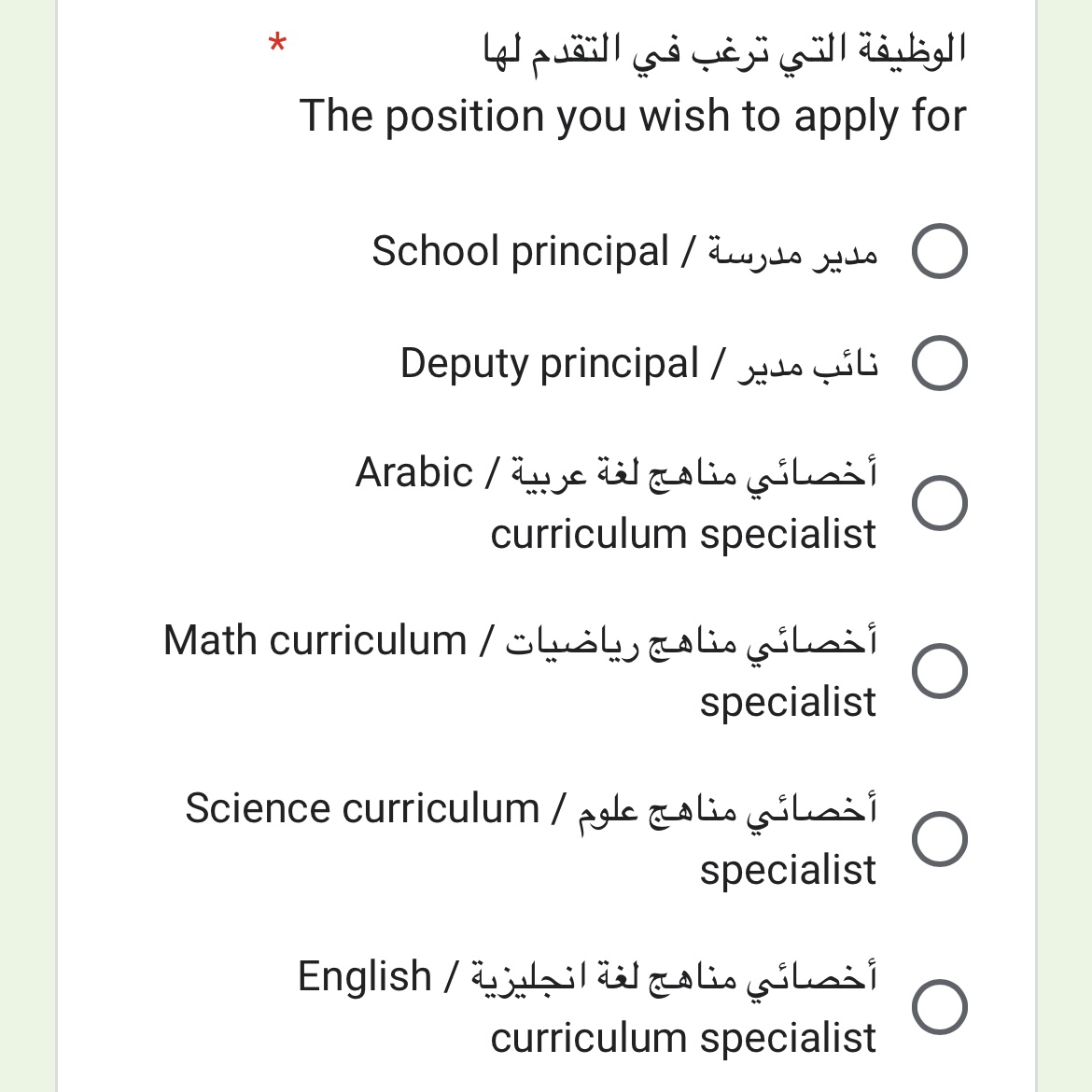Click the heading "The position you wish to apply for"
This screenshot has height=1092, width=1092.
click(633, 117)
